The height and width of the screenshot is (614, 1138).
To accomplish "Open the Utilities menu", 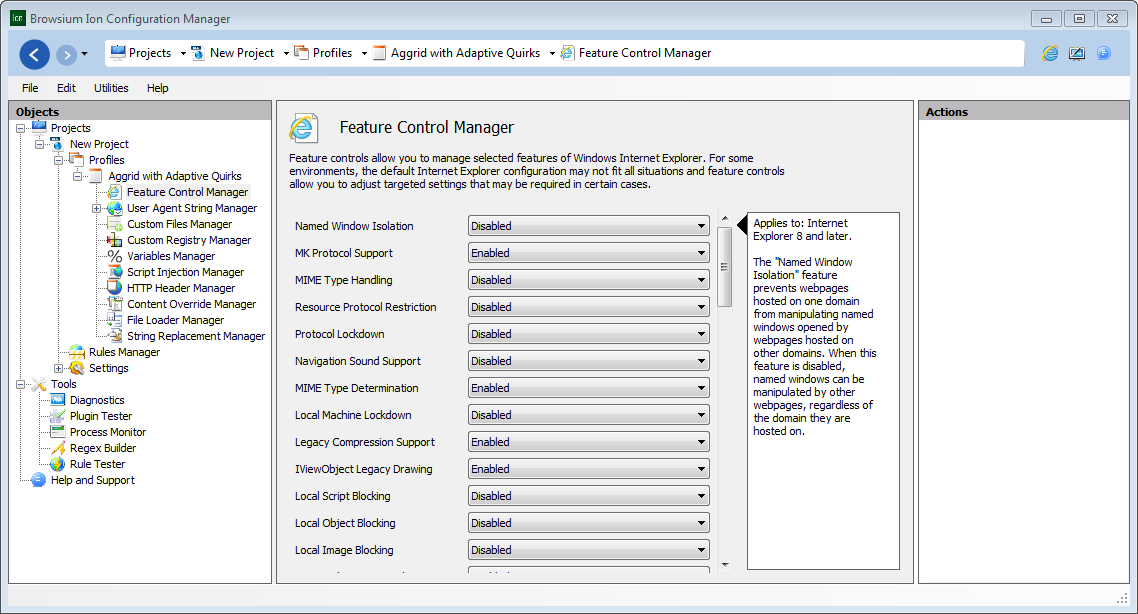I will tap(111, 88).
